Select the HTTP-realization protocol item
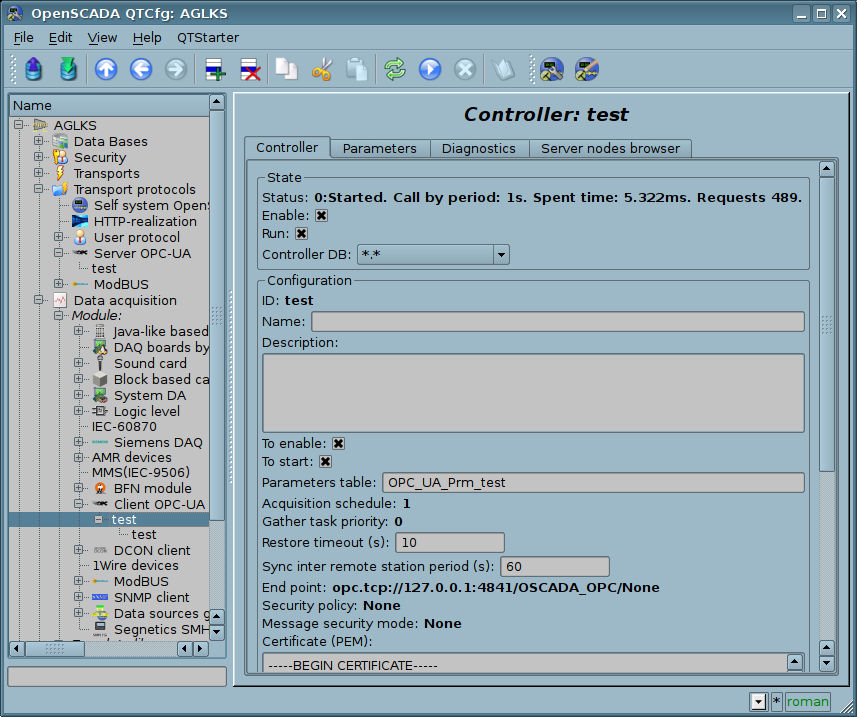 pos(145,221)
